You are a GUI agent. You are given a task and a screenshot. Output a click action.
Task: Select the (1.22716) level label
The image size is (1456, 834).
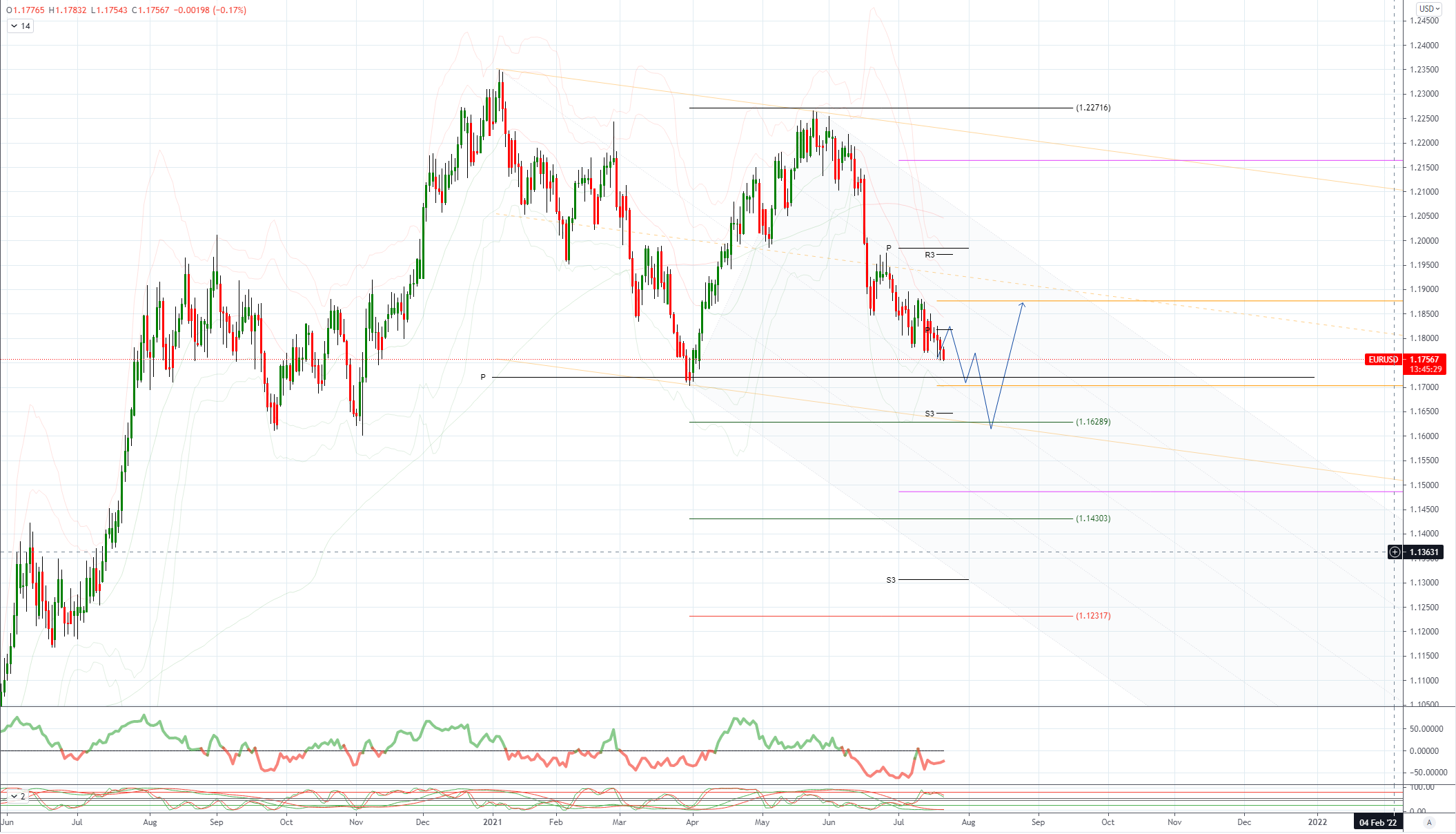[x=1093, y=108]
